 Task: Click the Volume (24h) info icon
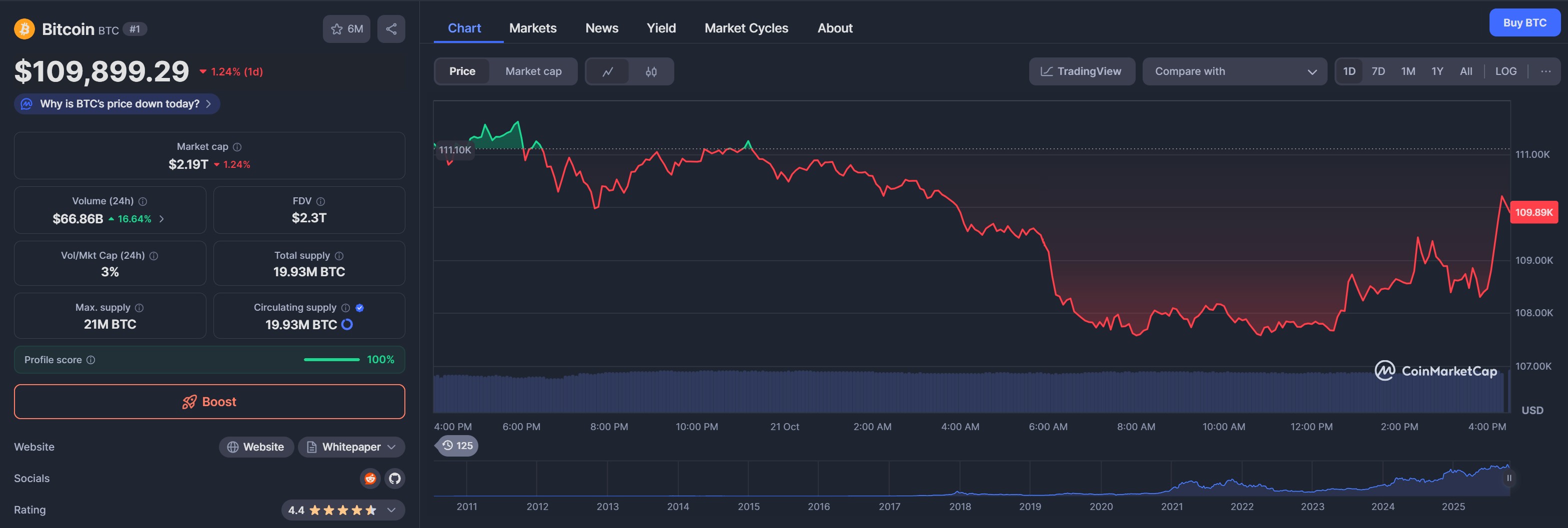[142, 201]
